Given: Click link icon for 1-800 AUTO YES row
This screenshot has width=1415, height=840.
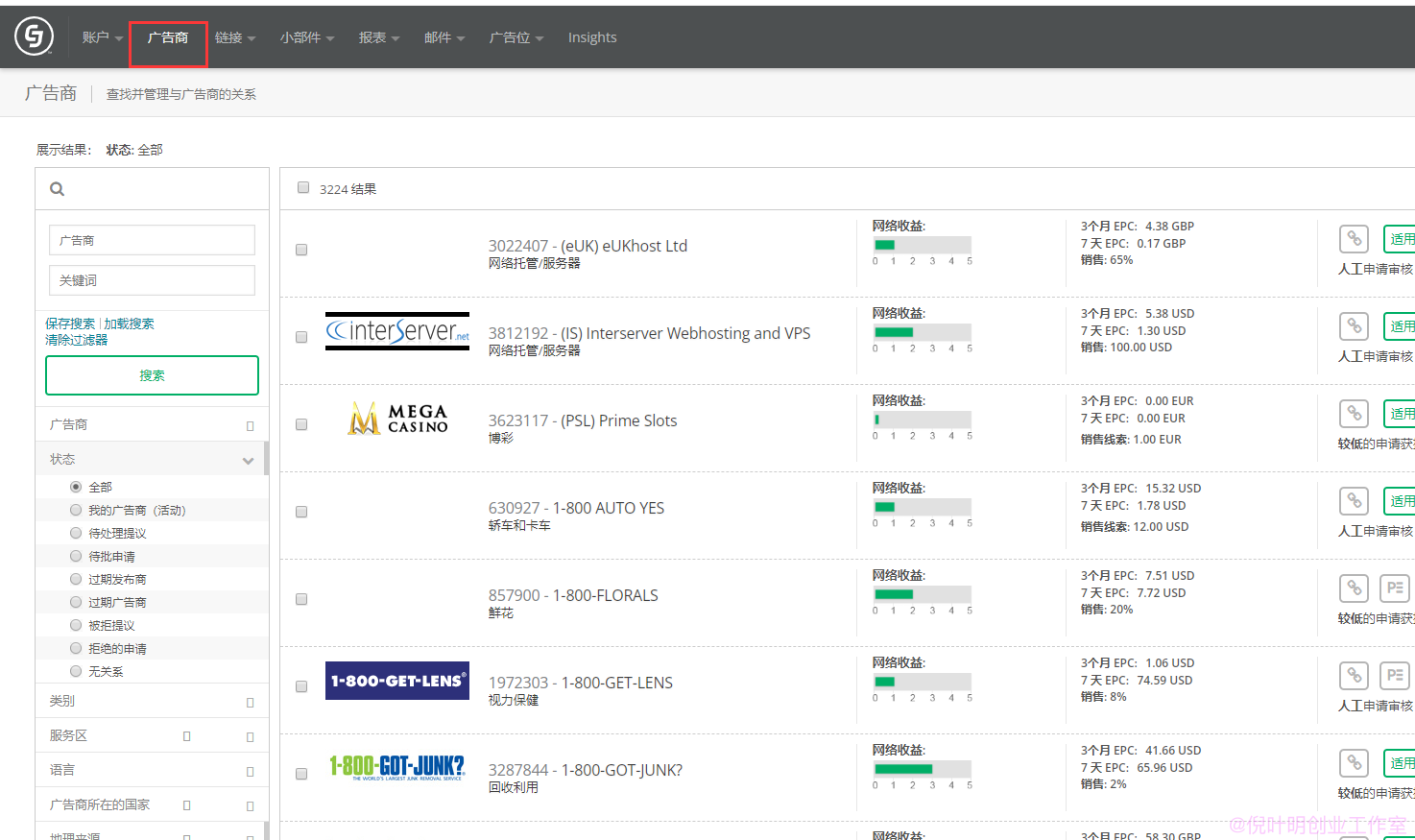Looking at the screenshot, I should 1354,501.
